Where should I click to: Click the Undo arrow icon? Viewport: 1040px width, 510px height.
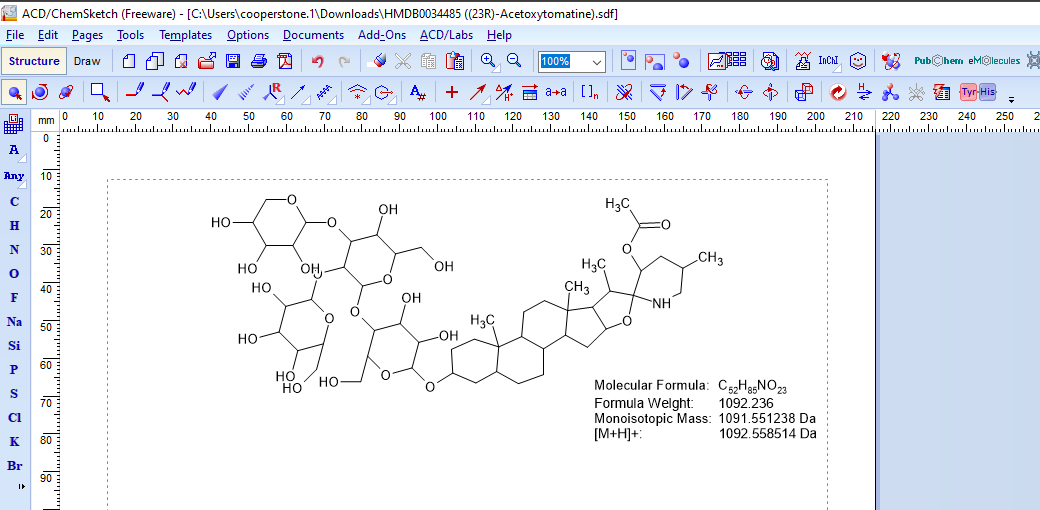[x=318, y=61]
